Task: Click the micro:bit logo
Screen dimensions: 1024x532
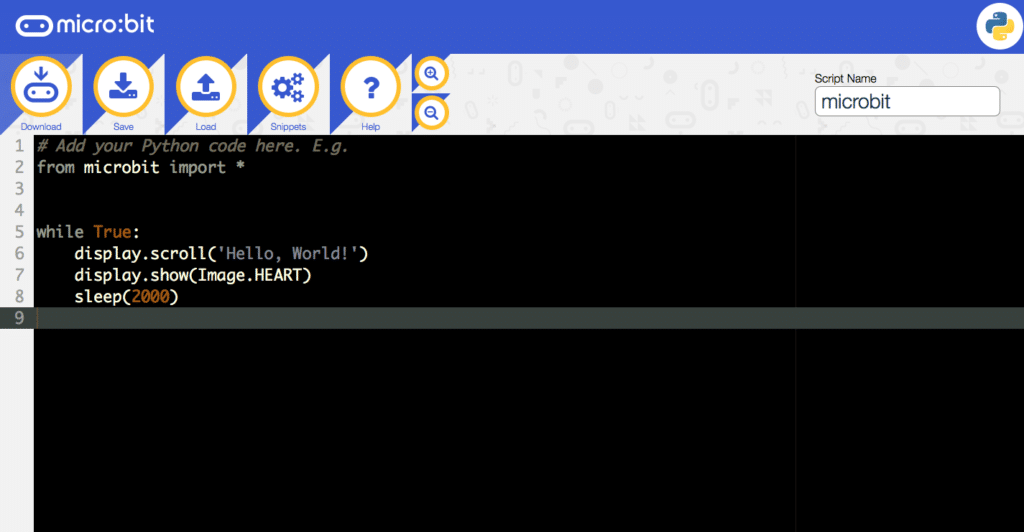Action: click(85, 25)
